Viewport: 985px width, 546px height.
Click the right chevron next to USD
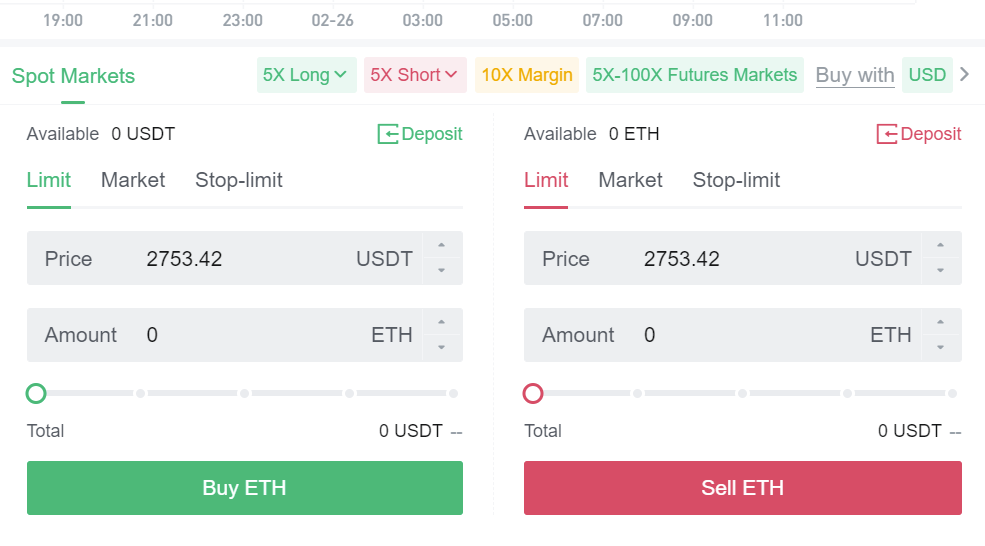[964, 74]
